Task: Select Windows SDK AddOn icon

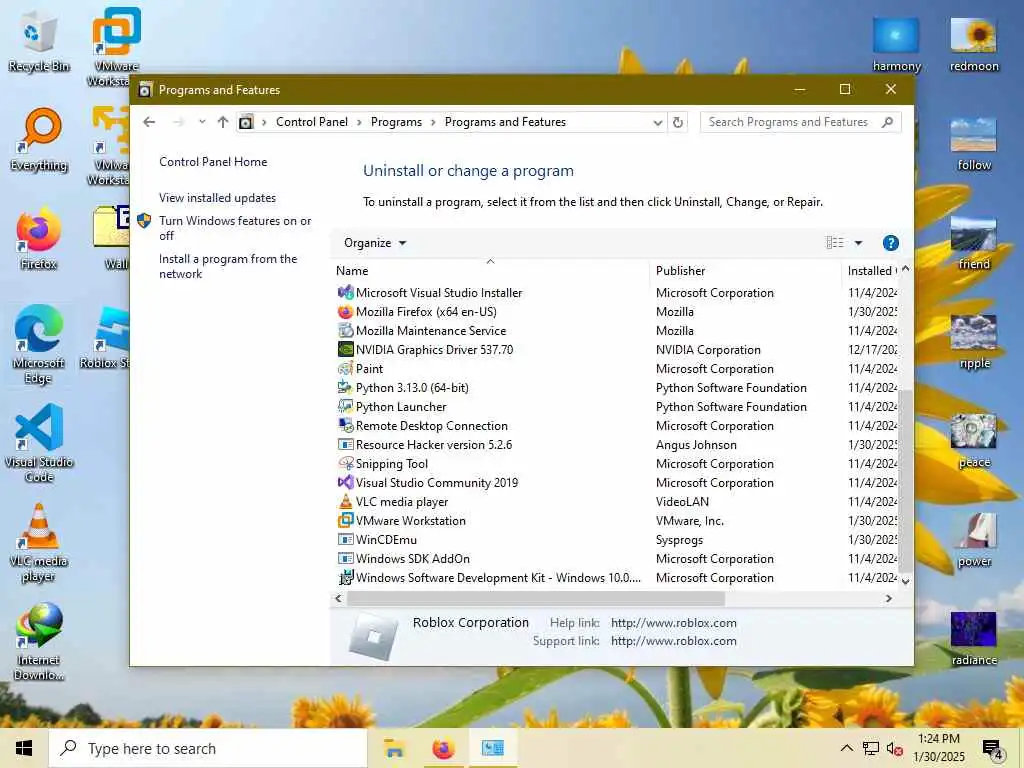Action: click(x=345, y=558)
